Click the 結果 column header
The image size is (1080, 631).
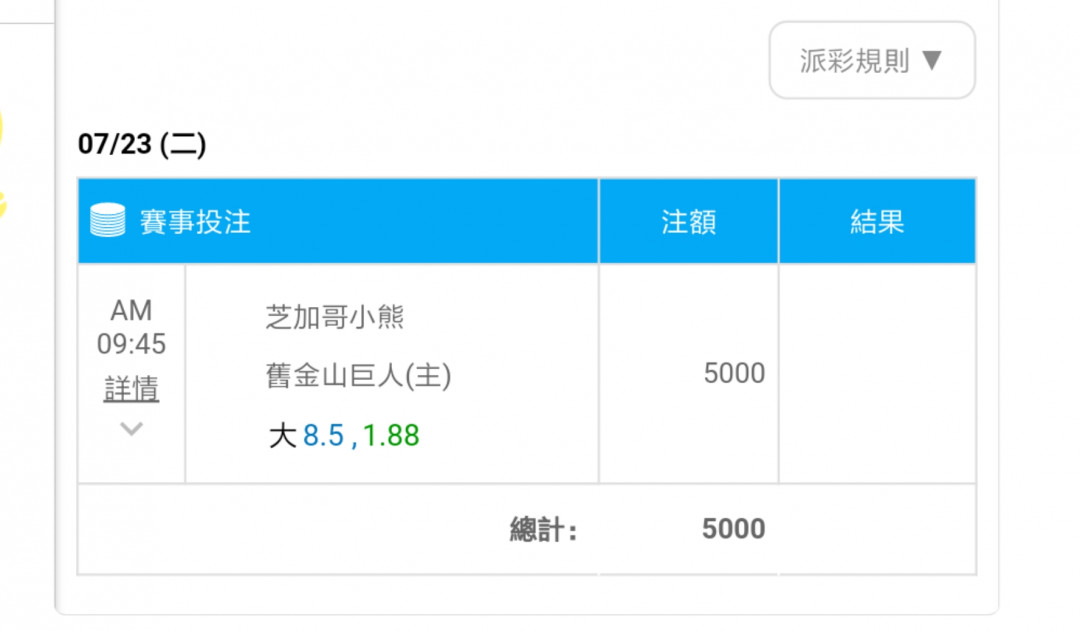pyautogui.click(x=878, y=221)
